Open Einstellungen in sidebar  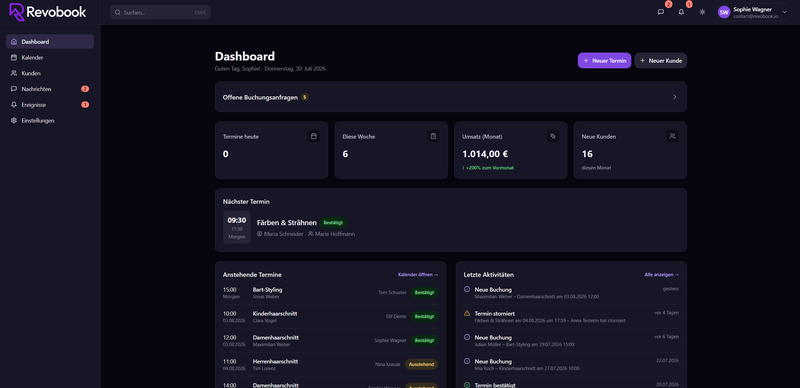pyautogui.click(x=50, y=121)
